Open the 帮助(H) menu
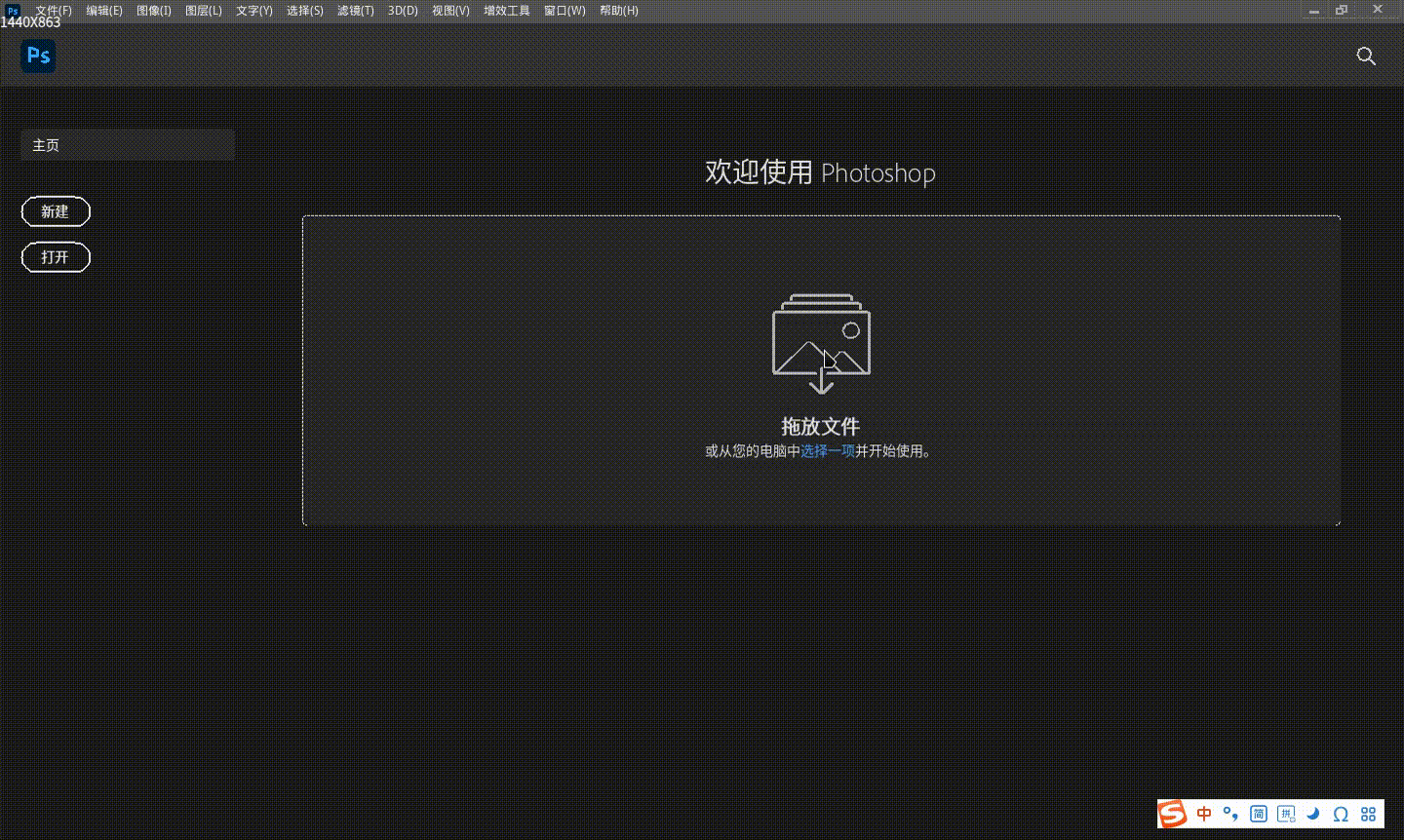Image resolution: width=1404 pixels, height=840 pixels. (619, 11)
